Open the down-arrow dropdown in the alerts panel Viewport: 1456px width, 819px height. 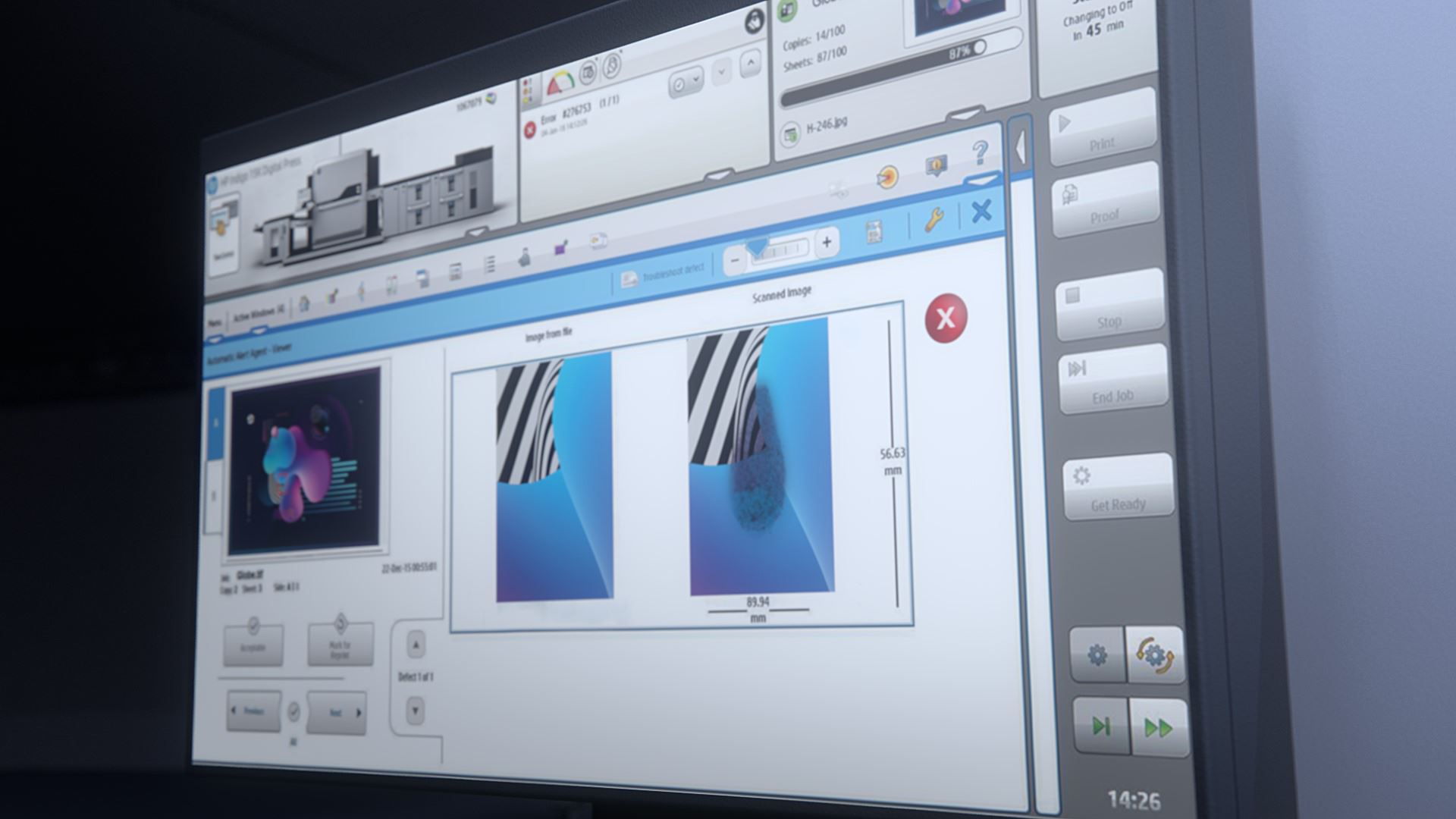pyautogui.click(x=721, y=73)
